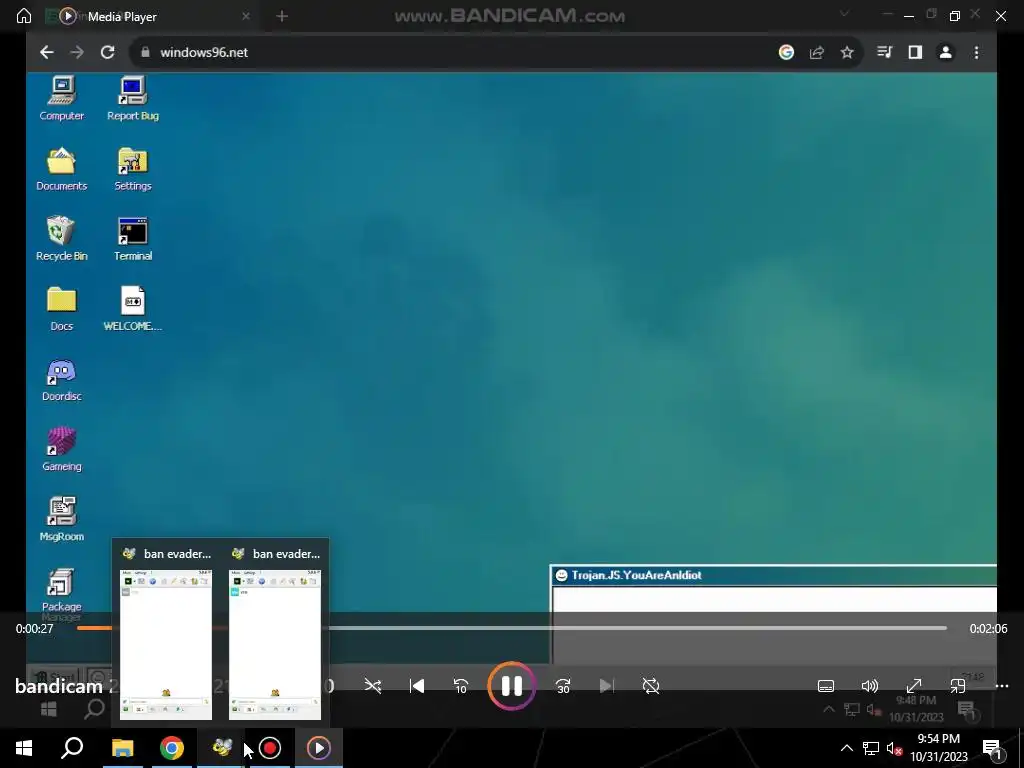Open the 9:54 PM clock and calendar
Viewport: 1024px width, 768px height.
coord(938,748)
